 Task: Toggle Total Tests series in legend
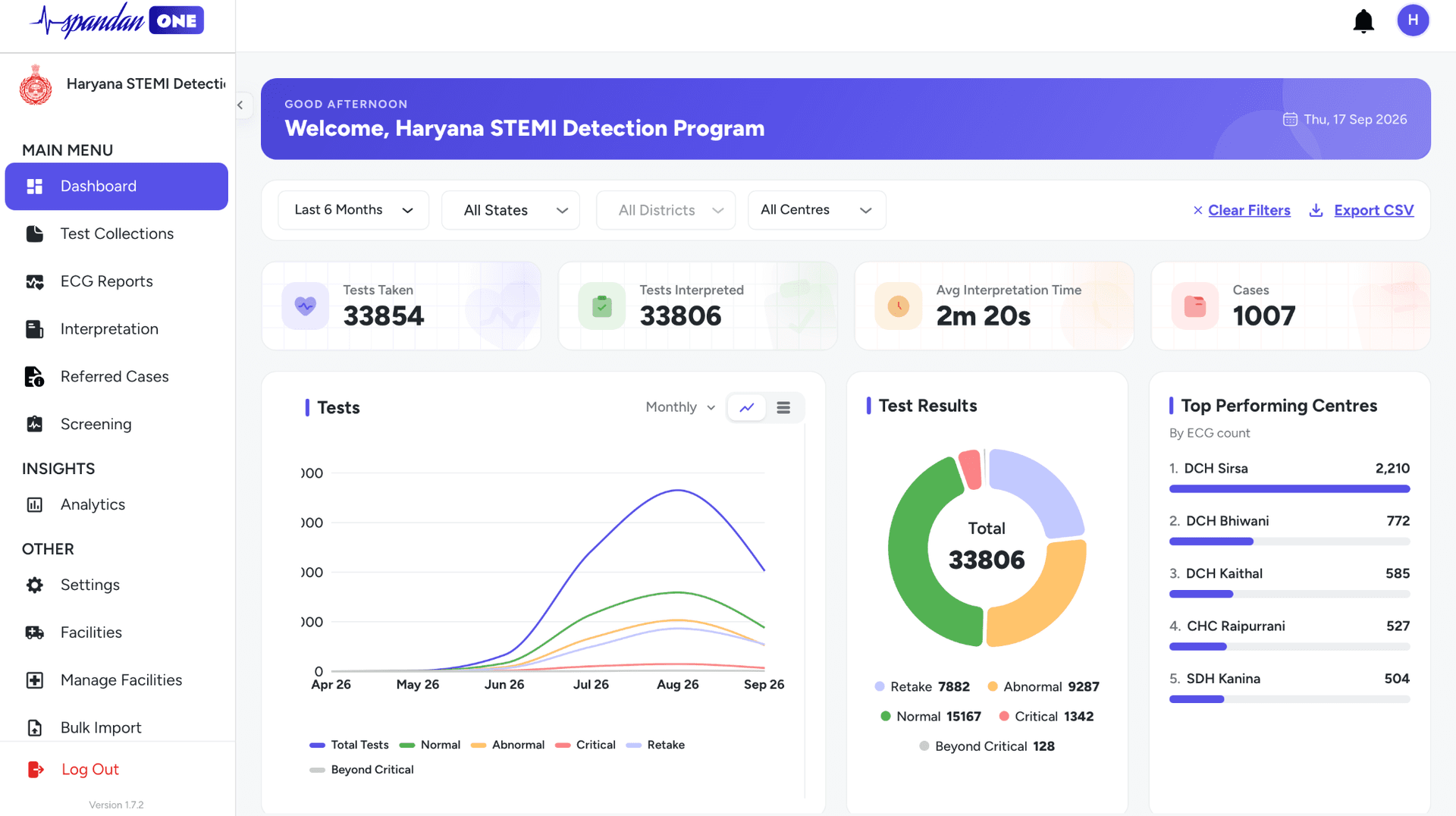click(350, 745)
